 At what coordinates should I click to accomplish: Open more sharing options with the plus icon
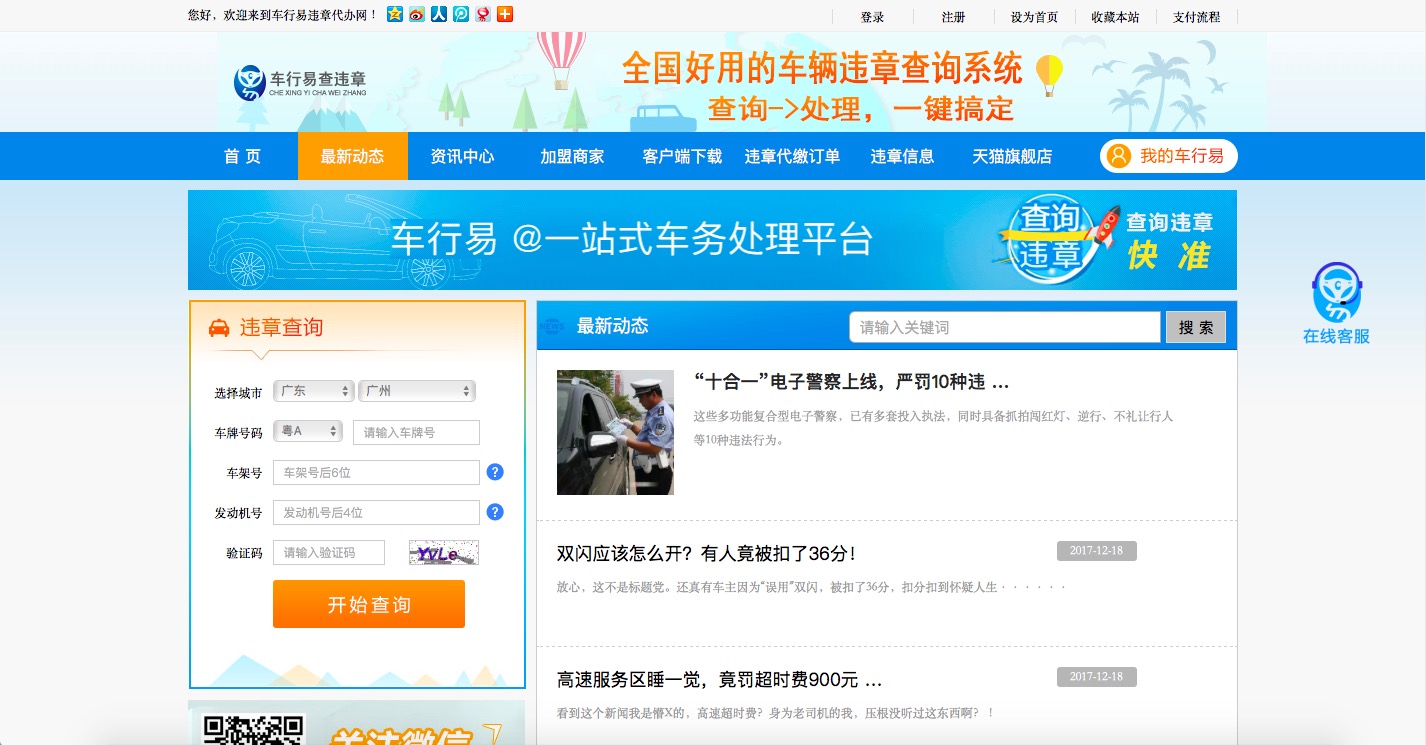point(505,14)
